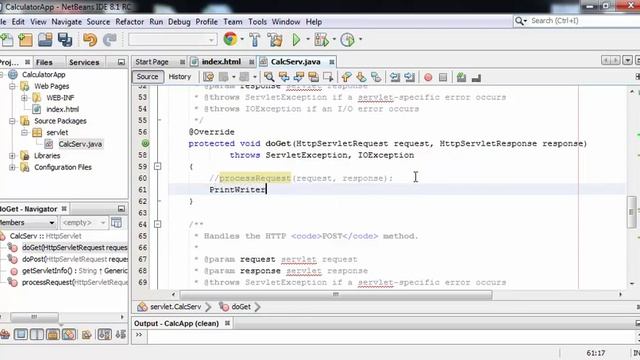The height and width of the screenshot is (360, 640).
Task: Expand the Libraries tree node
Action: [12, 156]
